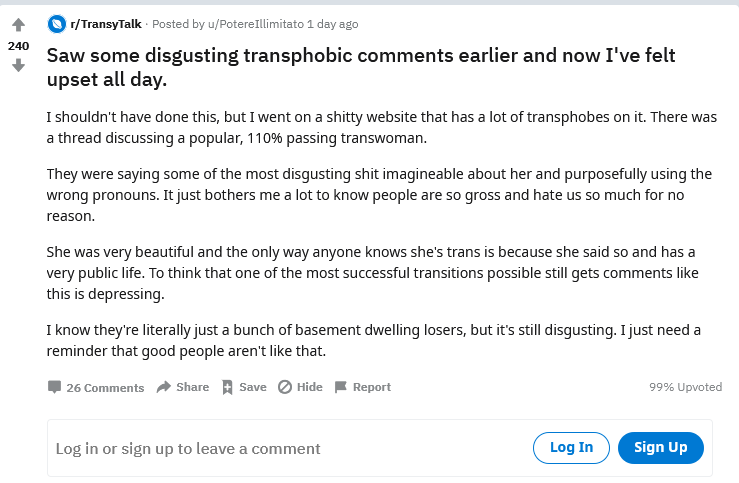This screenshot has height=483, width=739.
Task: Click the speech bubble comments icon
Action: click(54, 387)
